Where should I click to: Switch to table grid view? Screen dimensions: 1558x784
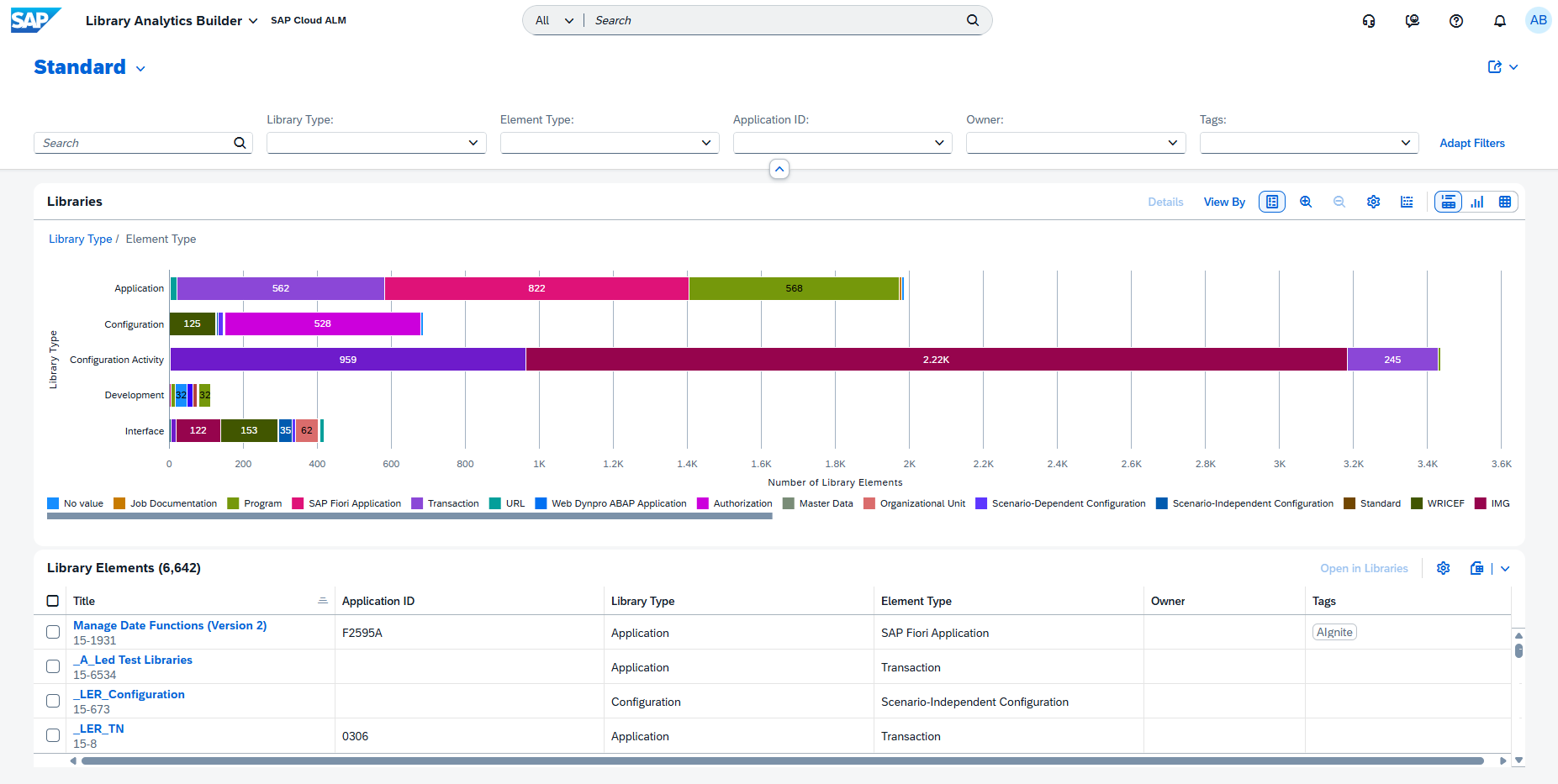click(x=1505, y=202)
